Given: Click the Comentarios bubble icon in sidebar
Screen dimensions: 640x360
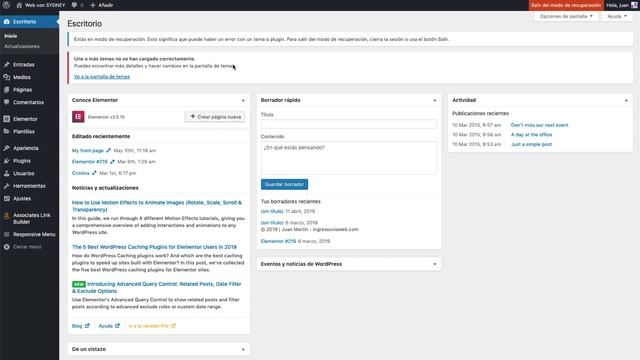Looking at the screenshot, I should click(7, 102).
